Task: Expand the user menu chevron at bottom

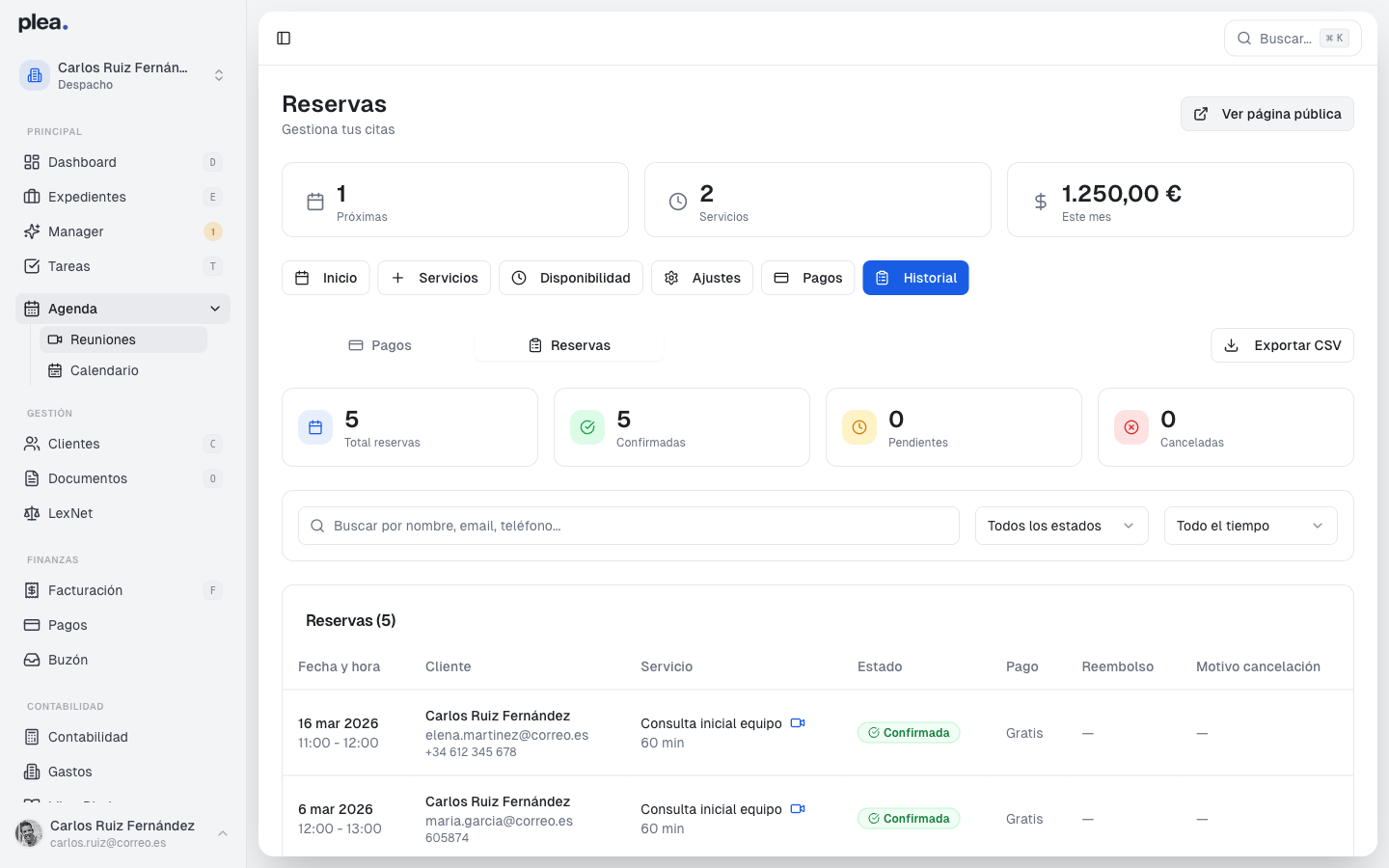Action: (223, 833)
